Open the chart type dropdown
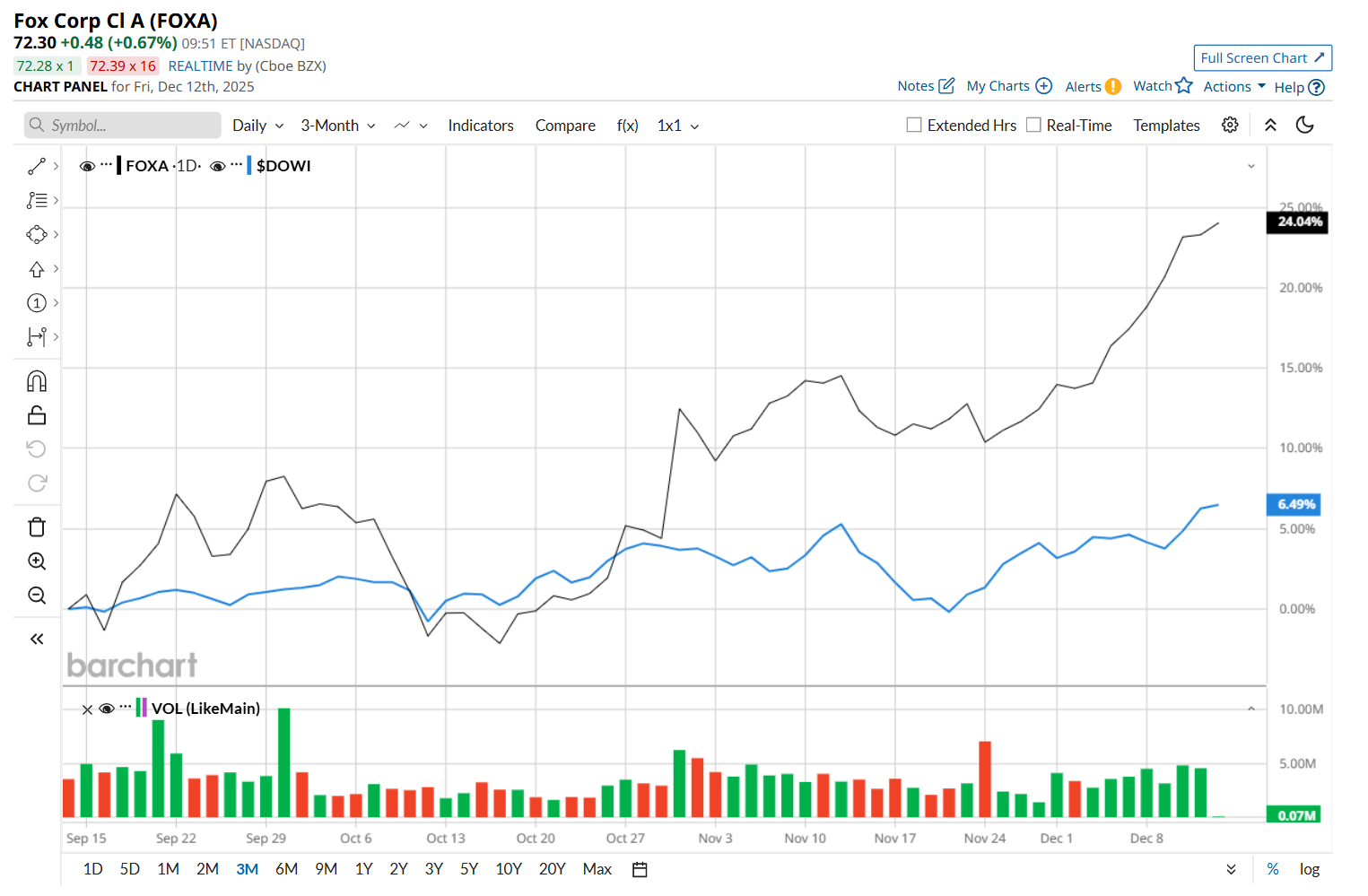The height and width of the screenshot is (896, 1368). [x=411, y=126]
